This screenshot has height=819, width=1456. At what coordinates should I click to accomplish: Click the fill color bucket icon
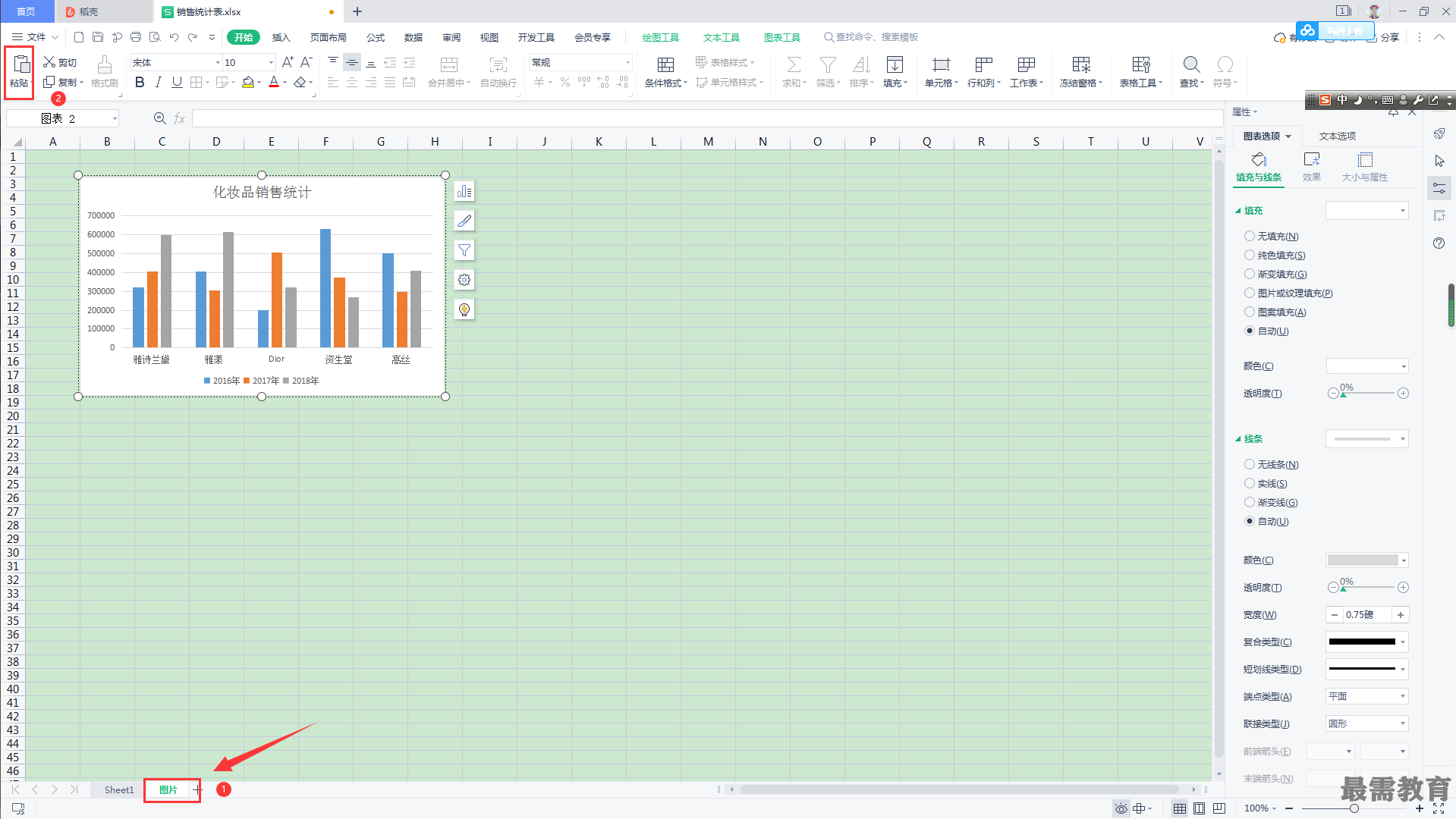click(248, 82)
